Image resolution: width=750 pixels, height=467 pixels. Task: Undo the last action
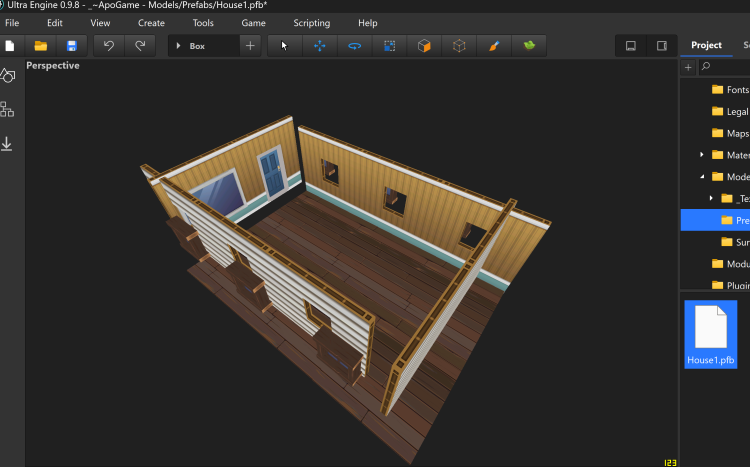point(108,46)
